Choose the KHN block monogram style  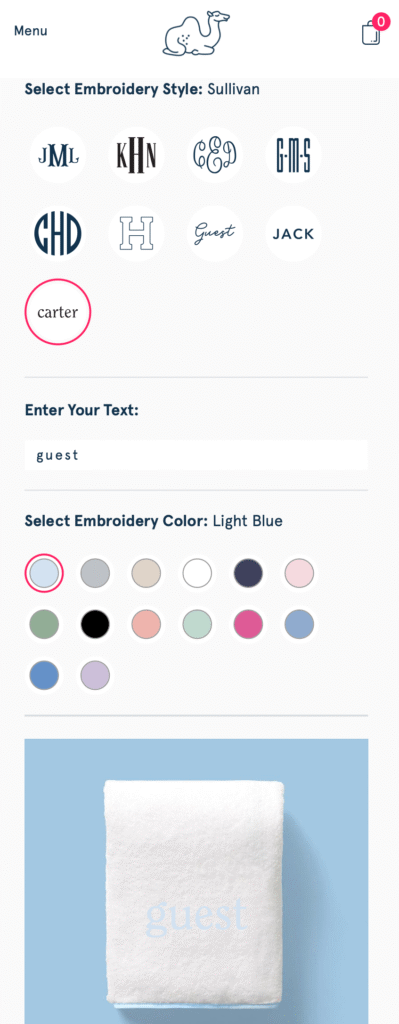(136, 155)
